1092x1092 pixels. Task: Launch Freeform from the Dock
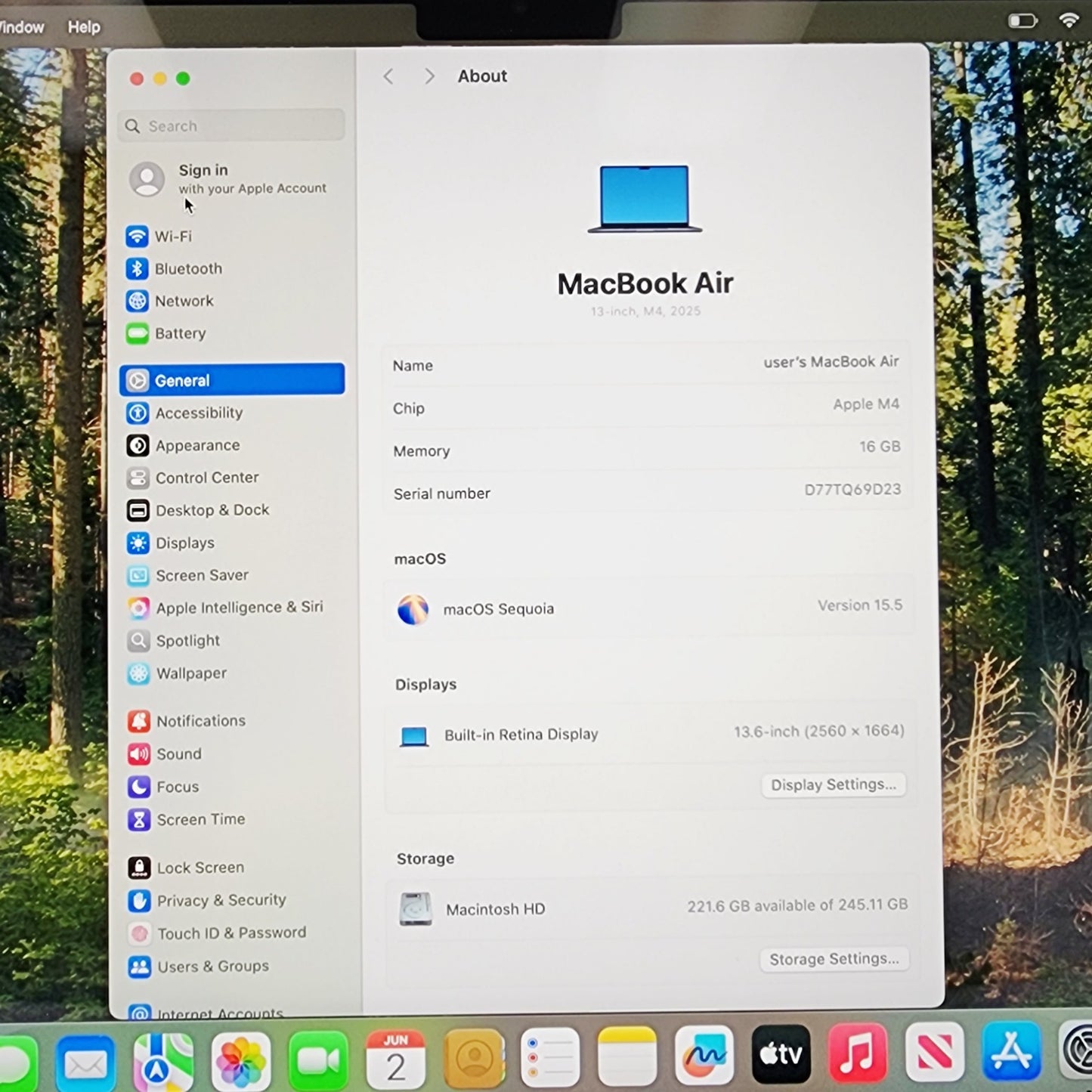[704, 1055]
